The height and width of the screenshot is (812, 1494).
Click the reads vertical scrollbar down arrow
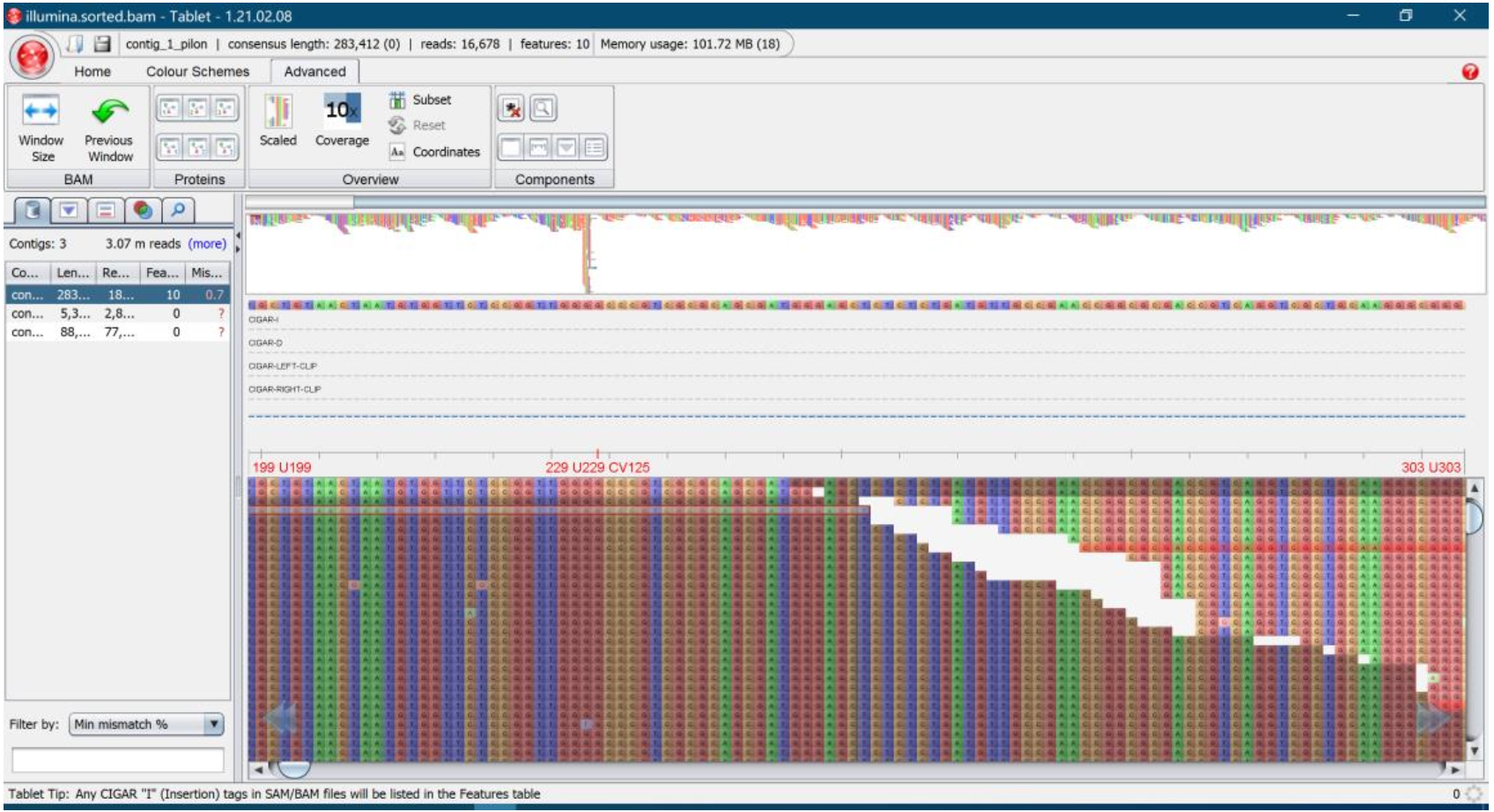click(1475, 751)
